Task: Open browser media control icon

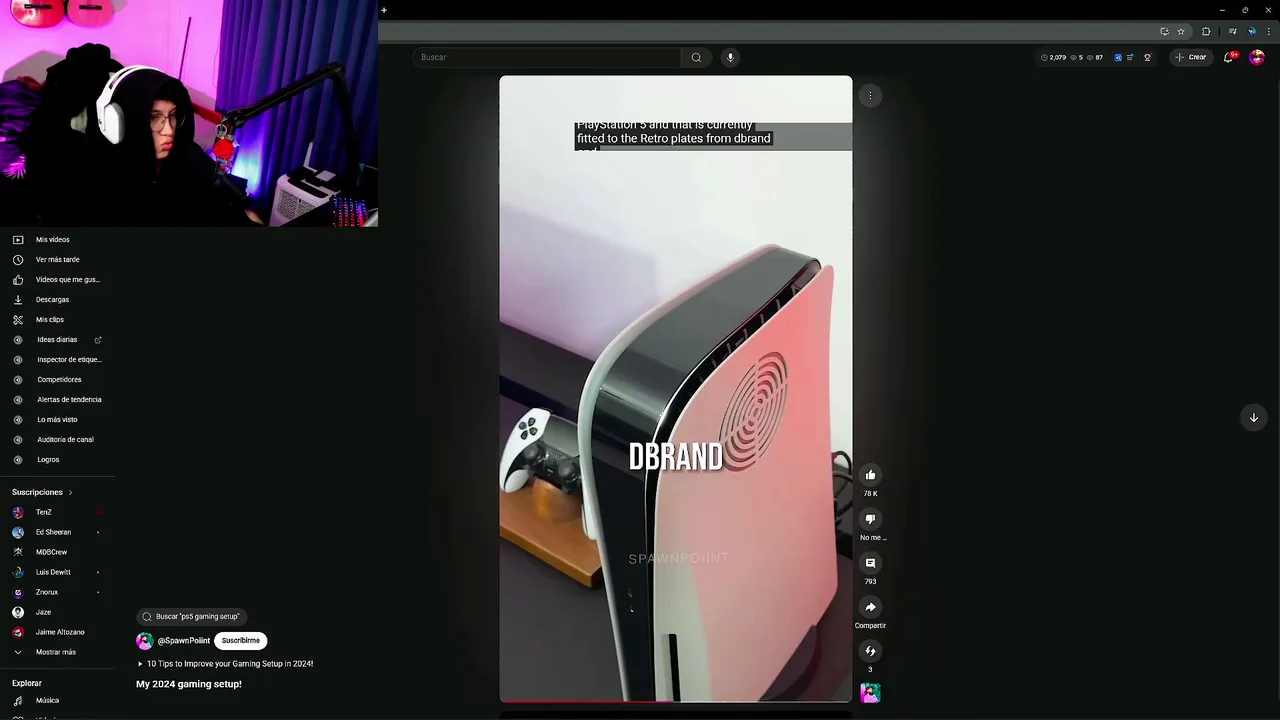Action: [1232, 31]
